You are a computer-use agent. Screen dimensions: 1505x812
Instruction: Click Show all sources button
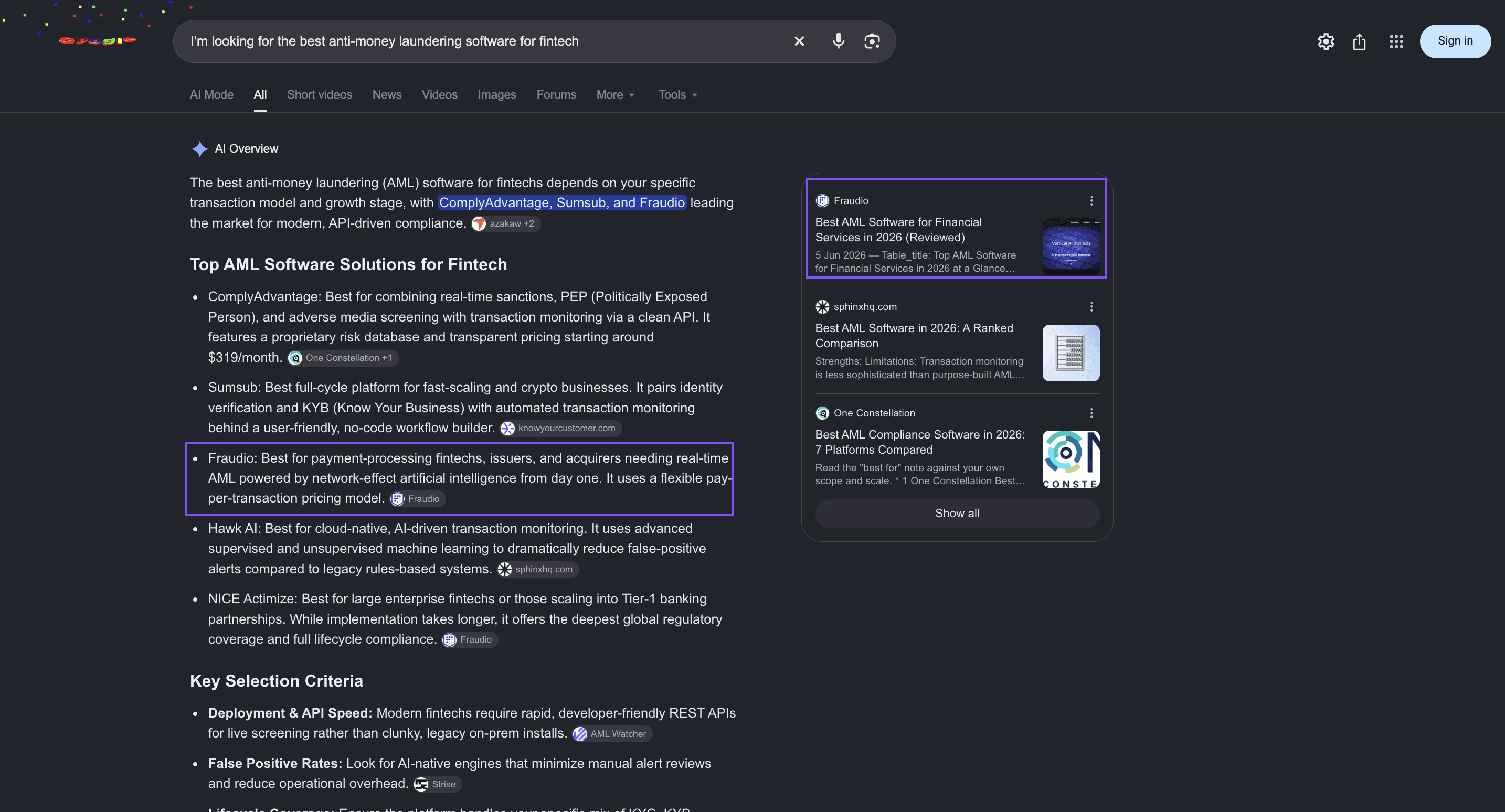pyautogui.click(x=957, y=514)
